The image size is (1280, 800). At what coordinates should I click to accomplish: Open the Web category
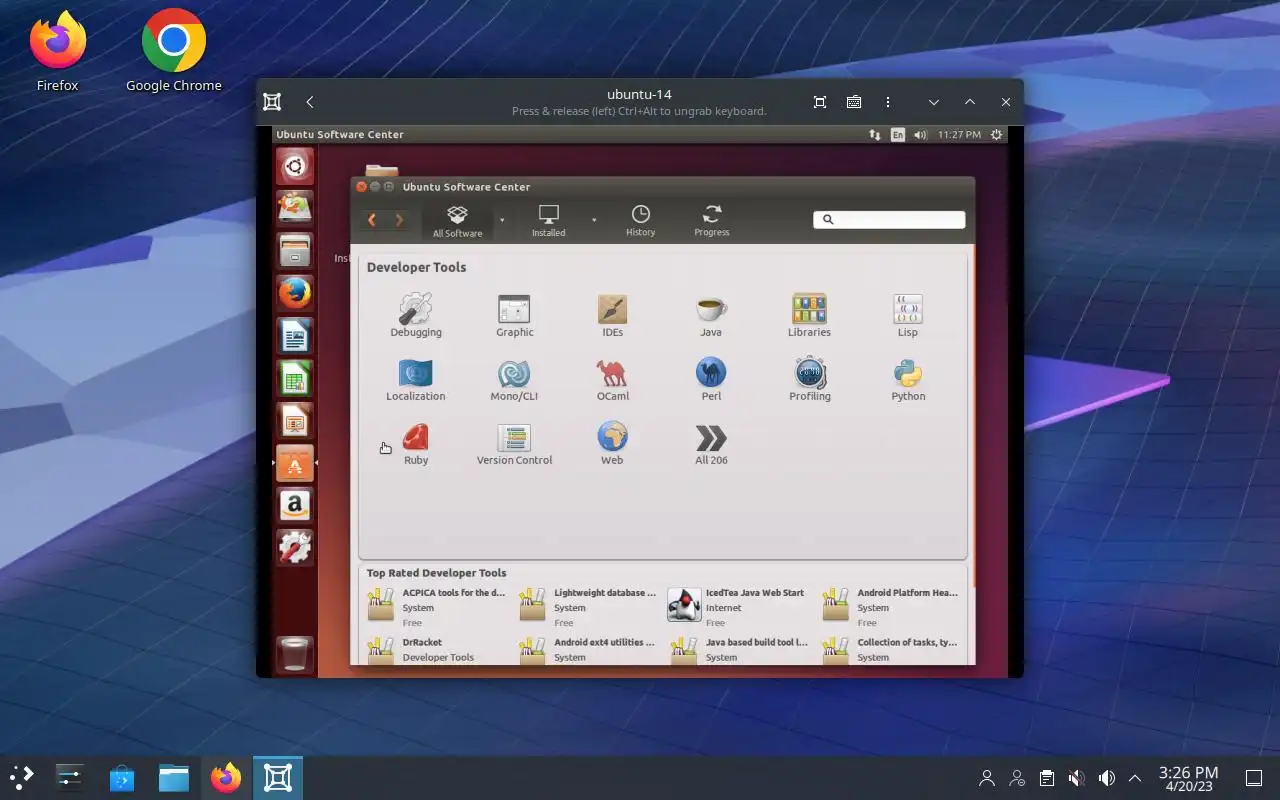point(612,443)
